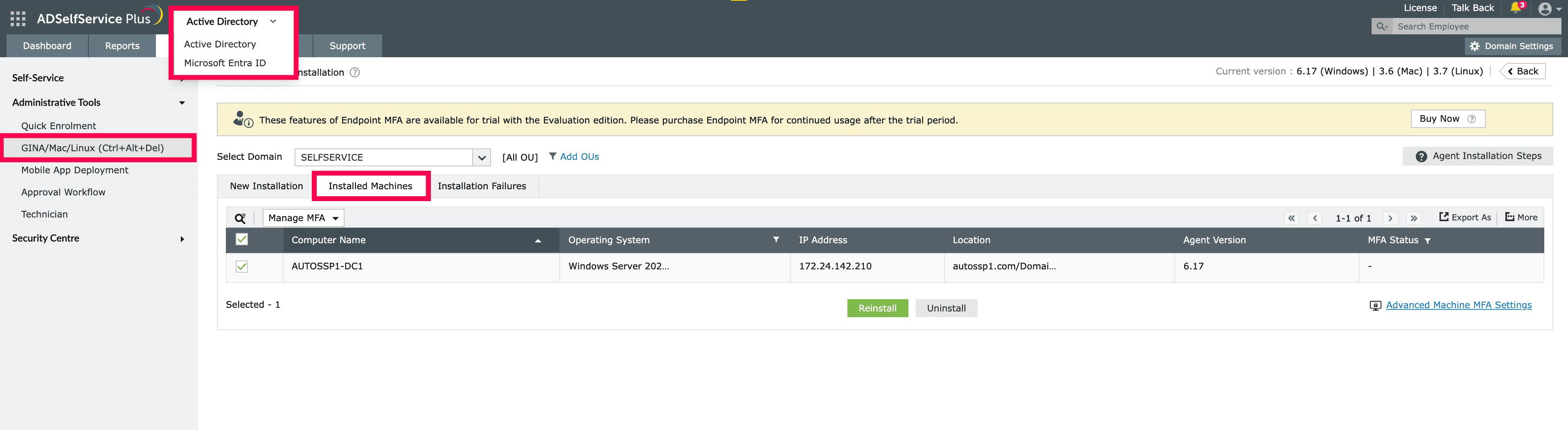The height and width of the screenshot is (430, 1568).
Task: Open the Reports tab
Action: pyautogui.click(x=122, y=46)
